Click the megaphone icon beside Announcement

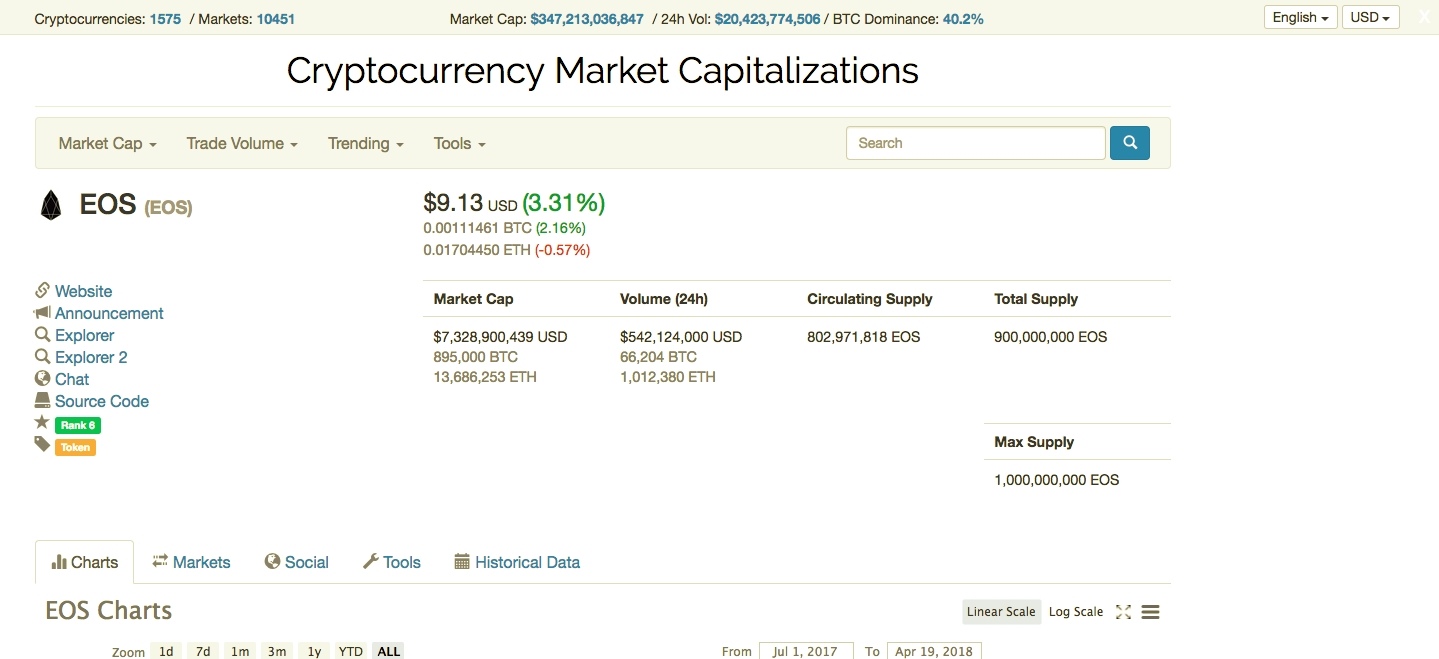(x=42, y=312)
